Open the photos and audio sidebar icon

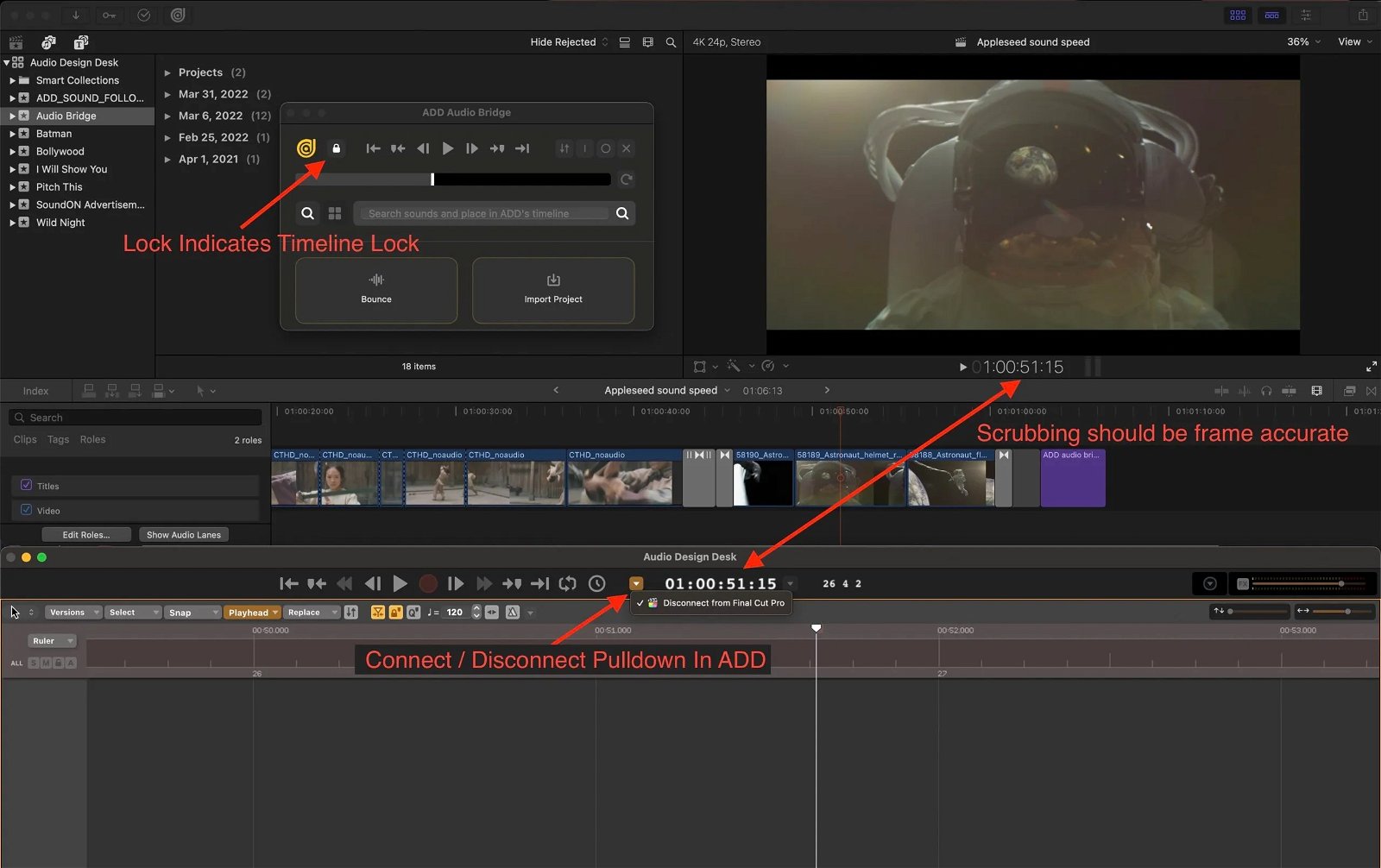pyautogui.click(x=48, y=42)
